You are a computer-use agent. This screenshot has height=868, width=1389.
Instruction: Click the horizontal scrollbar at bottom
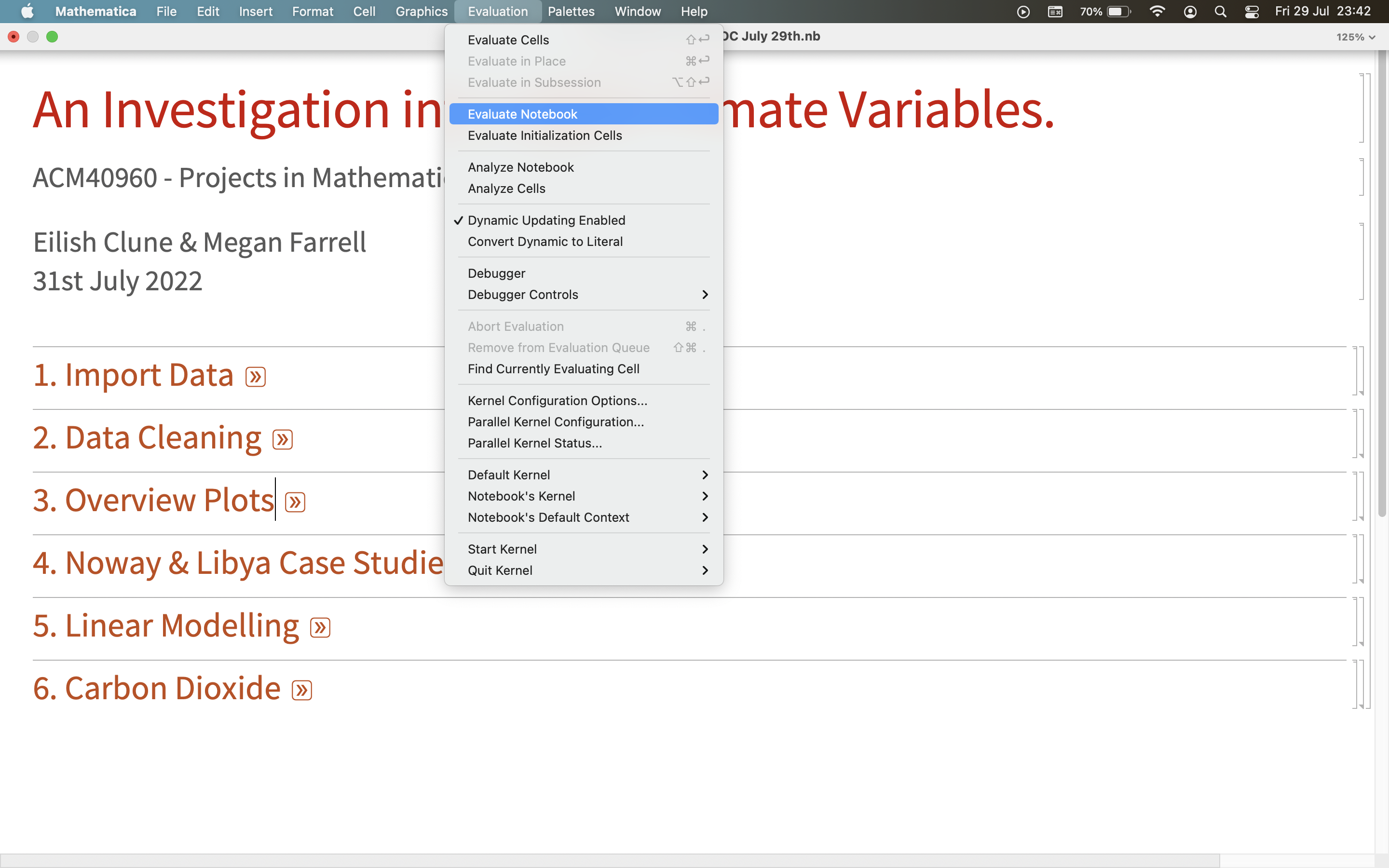[610, 861]
